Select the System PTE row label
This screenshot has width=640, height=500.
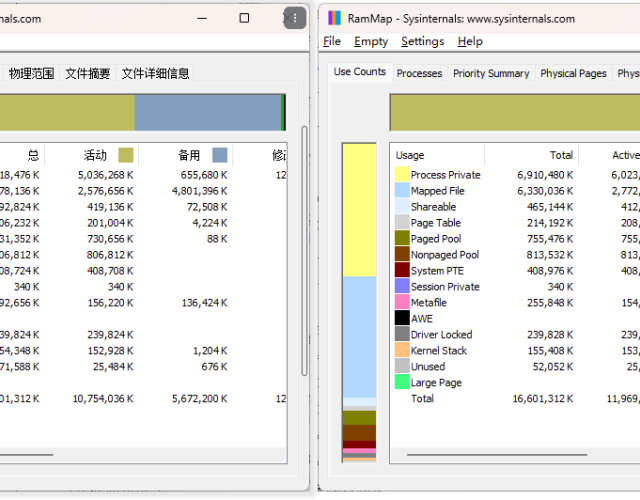[437, 271]
